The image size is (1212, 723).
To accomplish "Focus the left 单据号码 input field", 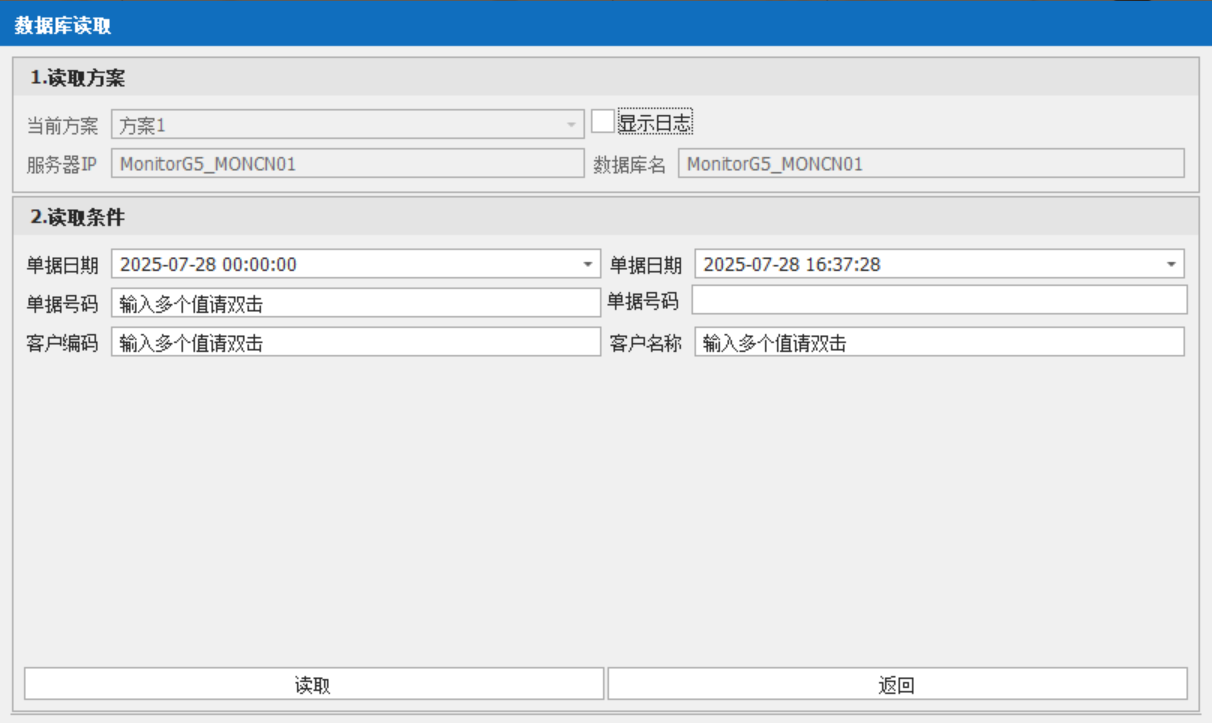I will coord(356,304).
